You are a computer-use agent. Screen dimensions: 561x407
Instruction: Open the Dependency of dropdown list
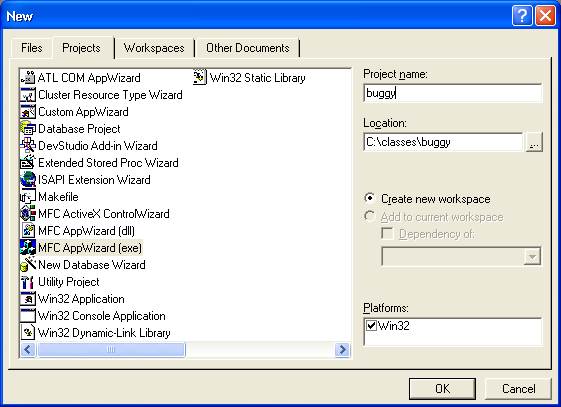(532, 256)
